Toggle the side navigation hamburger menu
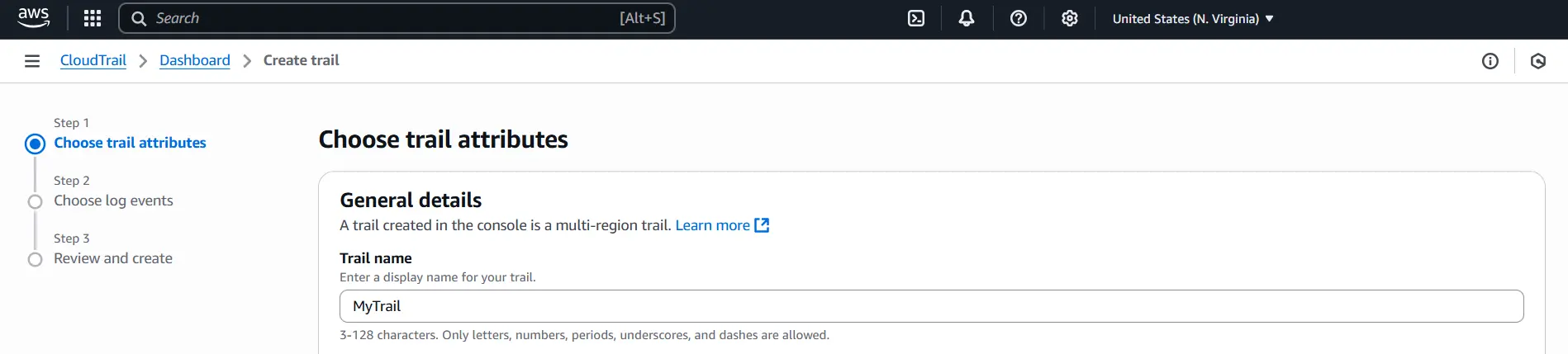Image resolution: width=1568 pixels, height=354 pixels. click(32, 61)
